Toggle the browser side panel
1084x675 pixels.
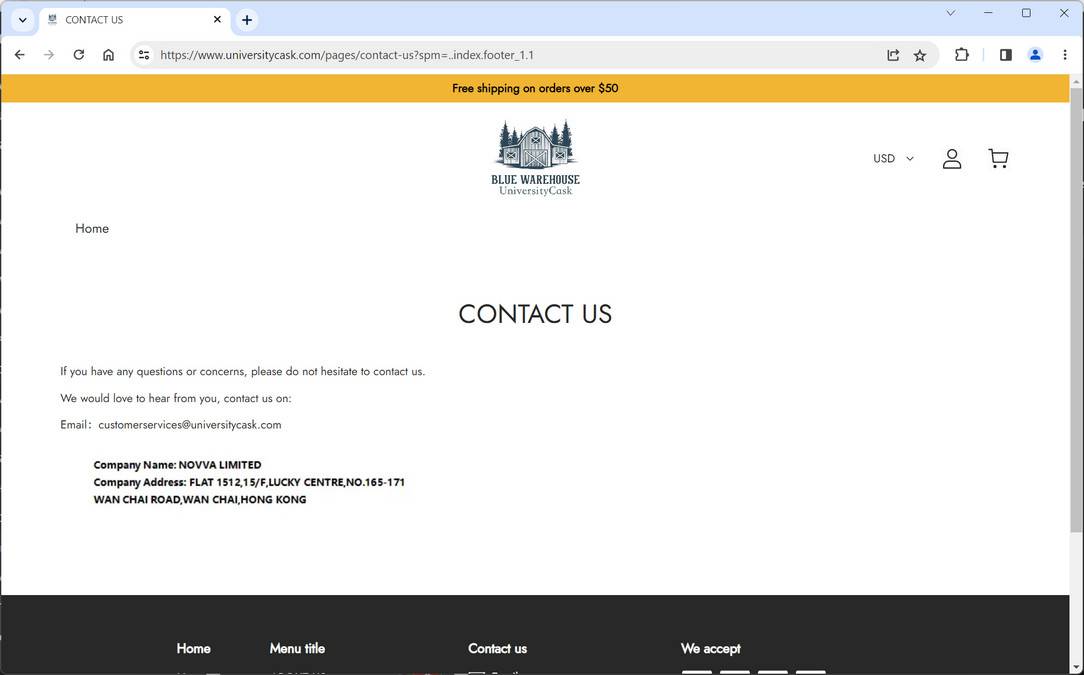point(1005,55)
